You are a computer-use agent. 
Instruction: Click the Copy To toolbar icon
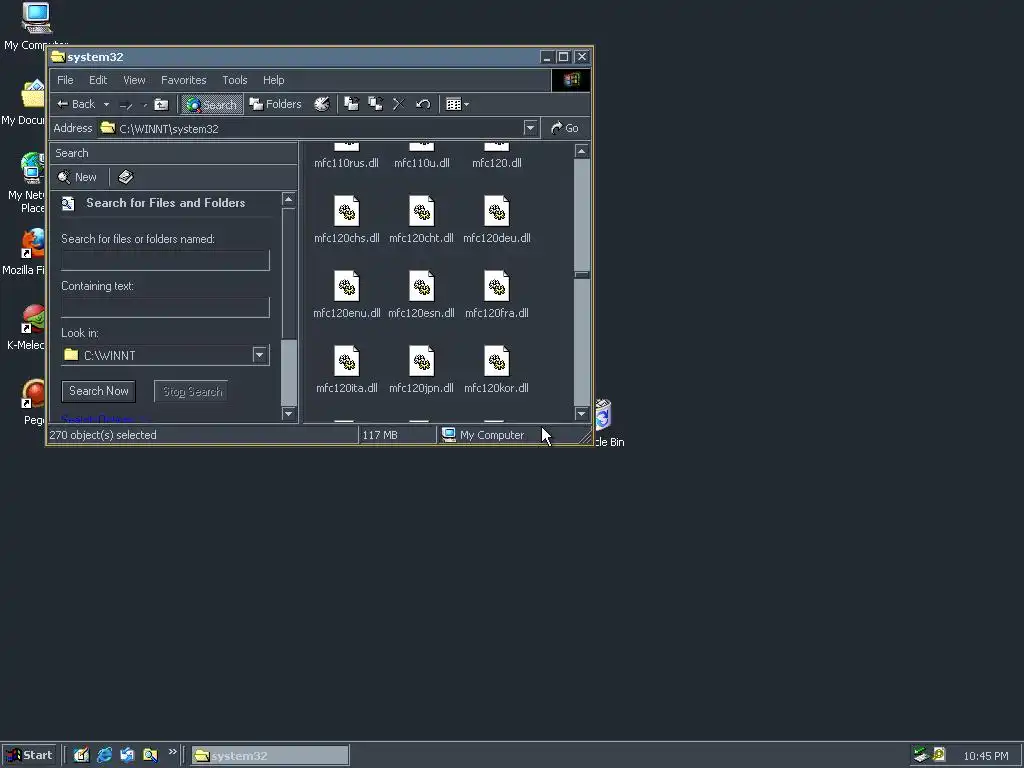(376, 104)
